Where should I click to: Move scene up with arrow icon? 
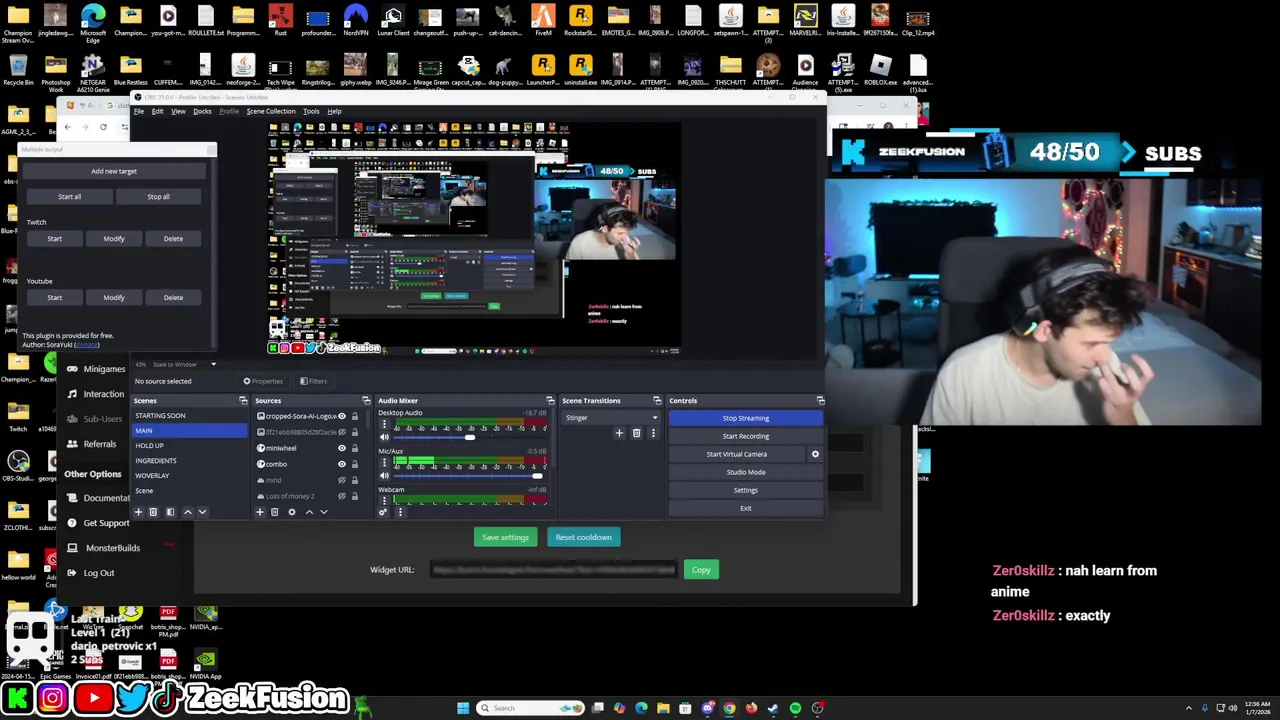187,512
